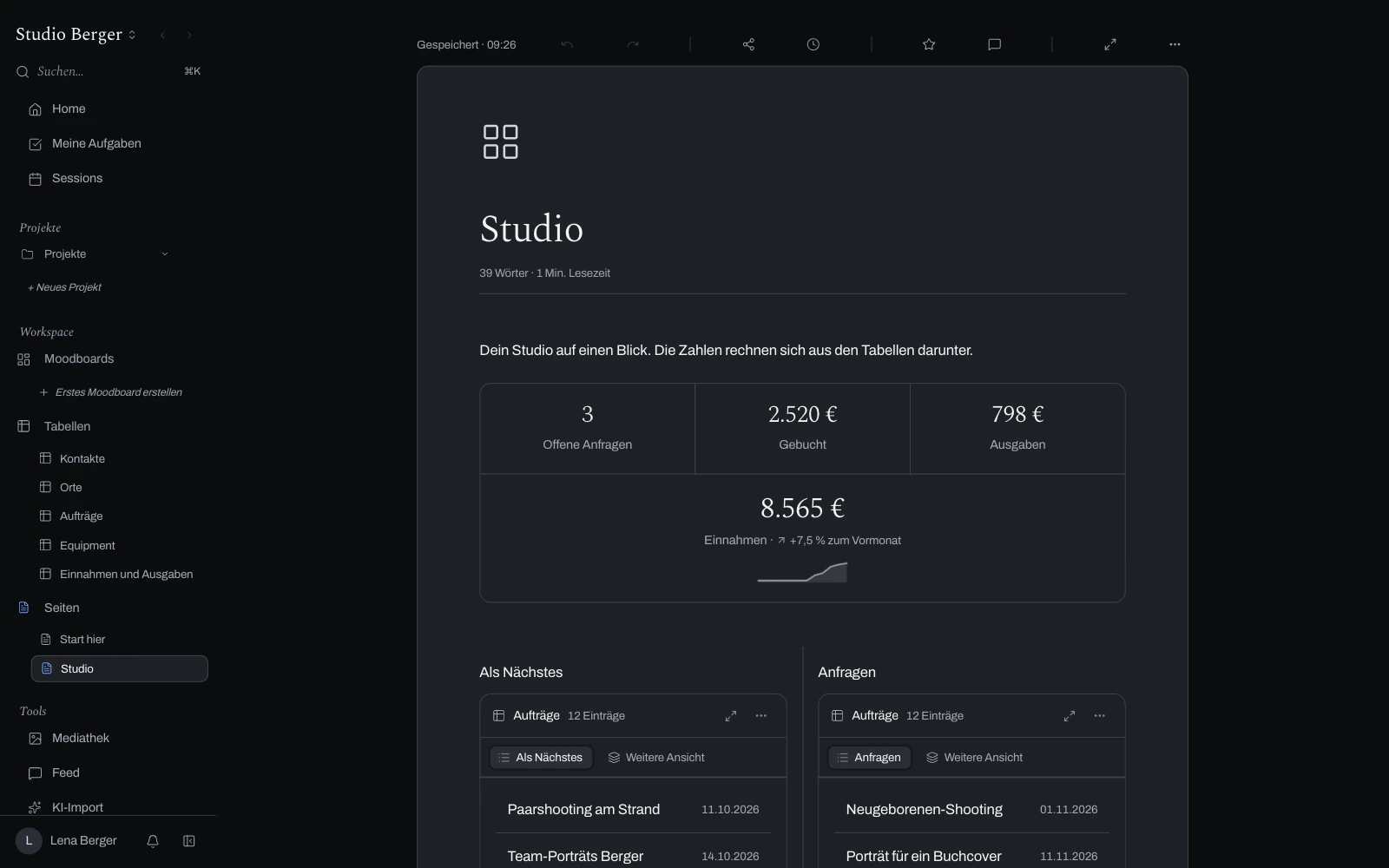The image size is (1389, 868).
Task: Toggle the Seiten section in sidebar
Action: pyautogui.click(x=62, y=608)
